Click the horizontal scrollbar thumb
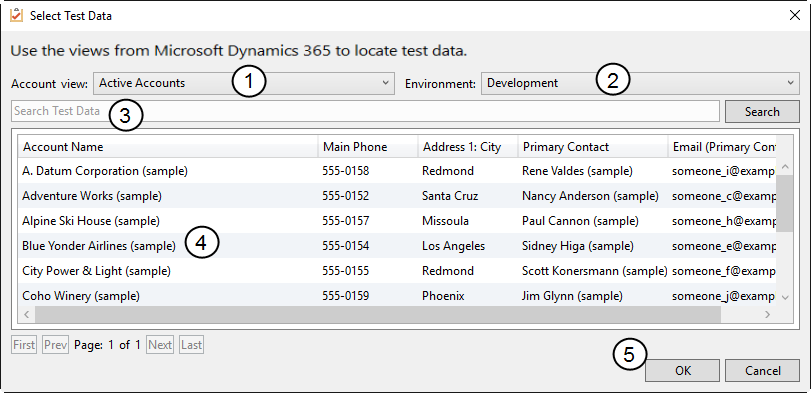The image size is (811, 393). pos(378,314)
